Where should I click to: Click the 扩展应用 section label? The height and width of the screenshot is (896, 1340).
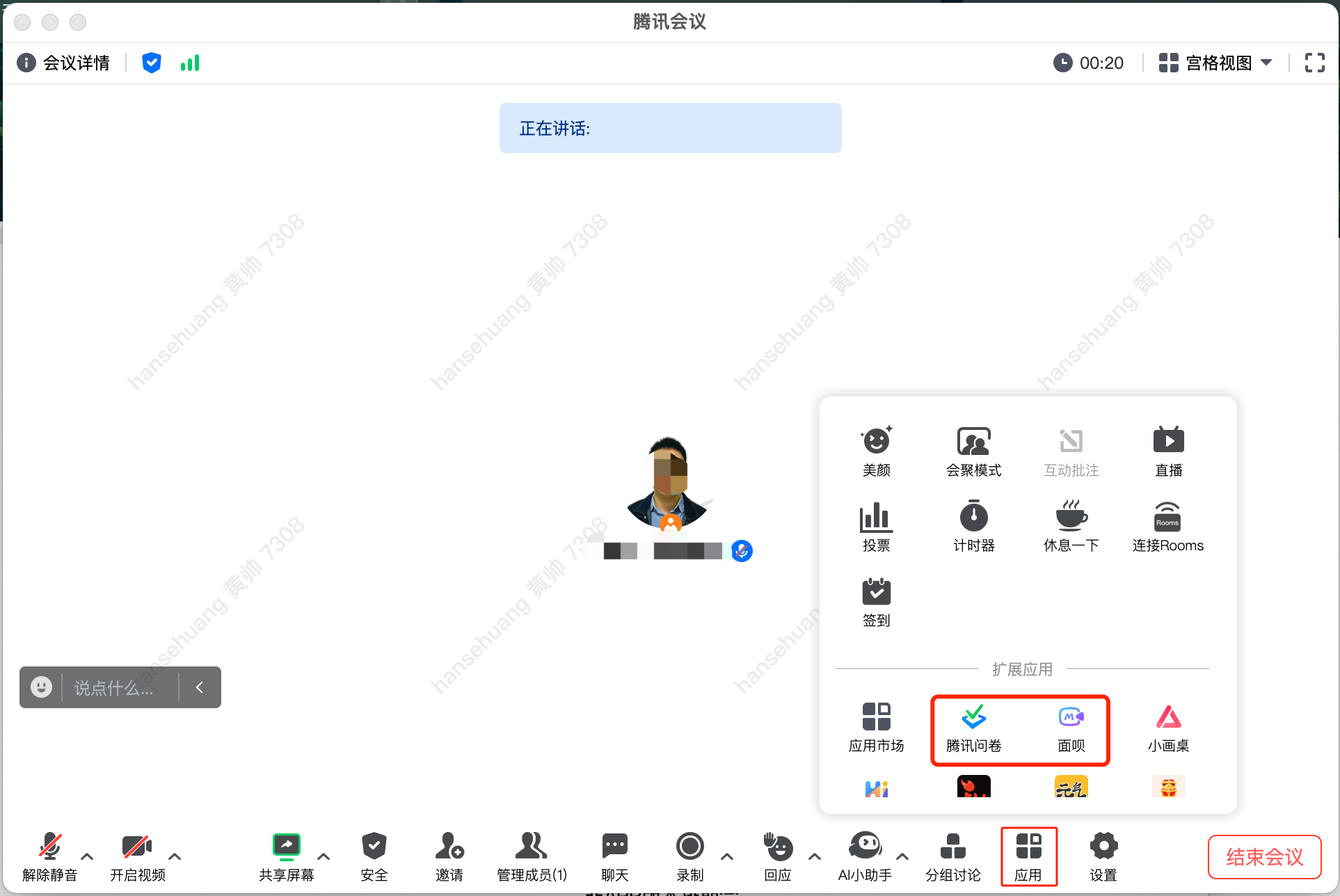1022,669
